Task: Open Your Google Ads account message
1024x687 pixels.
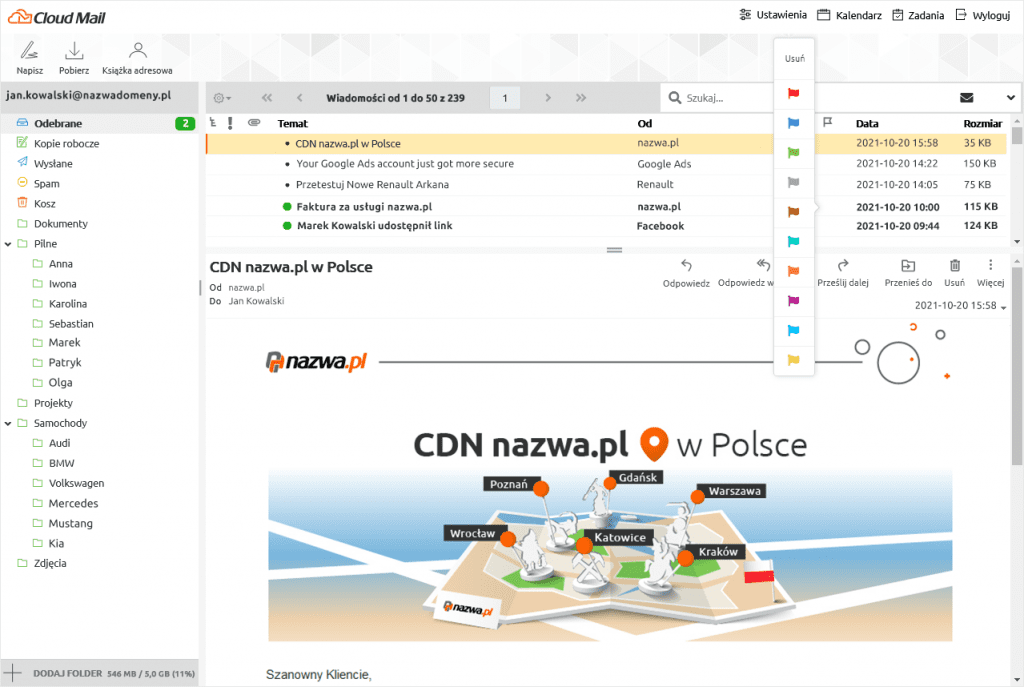Action: point(405,164)
